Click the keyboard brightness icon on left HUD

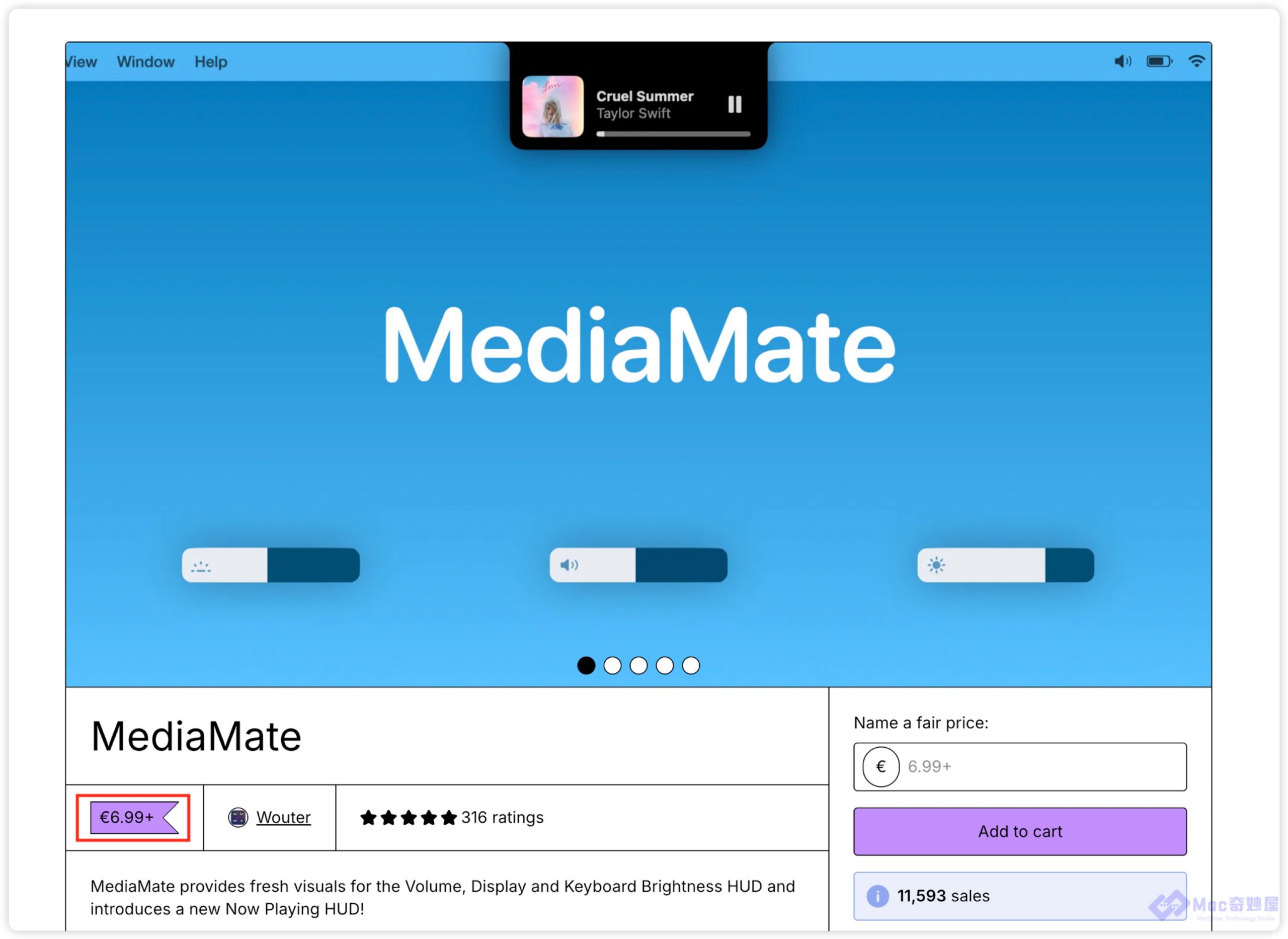pos(201,566)
